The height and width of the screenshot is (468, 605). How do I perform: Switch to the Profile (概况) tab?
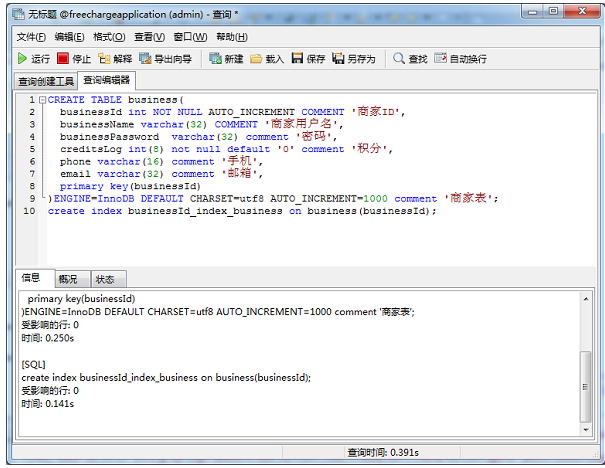pos(67,279)
